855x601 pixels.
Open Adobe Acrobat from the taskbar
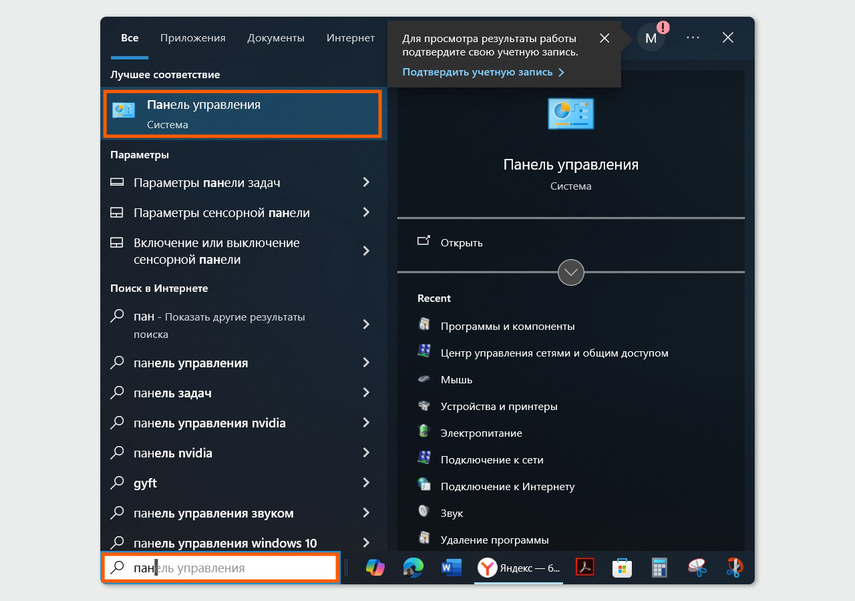(x=585, y=568)
